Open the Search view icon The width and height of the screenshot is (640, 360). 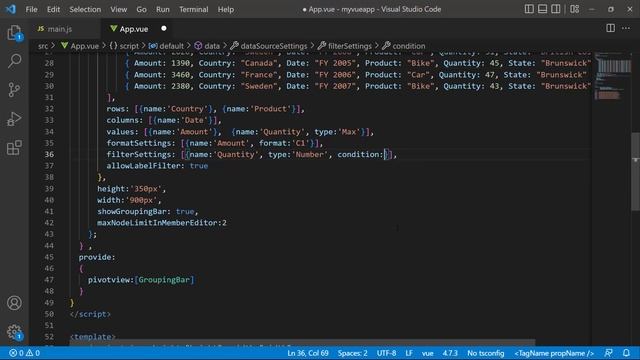tap(14, 61)
